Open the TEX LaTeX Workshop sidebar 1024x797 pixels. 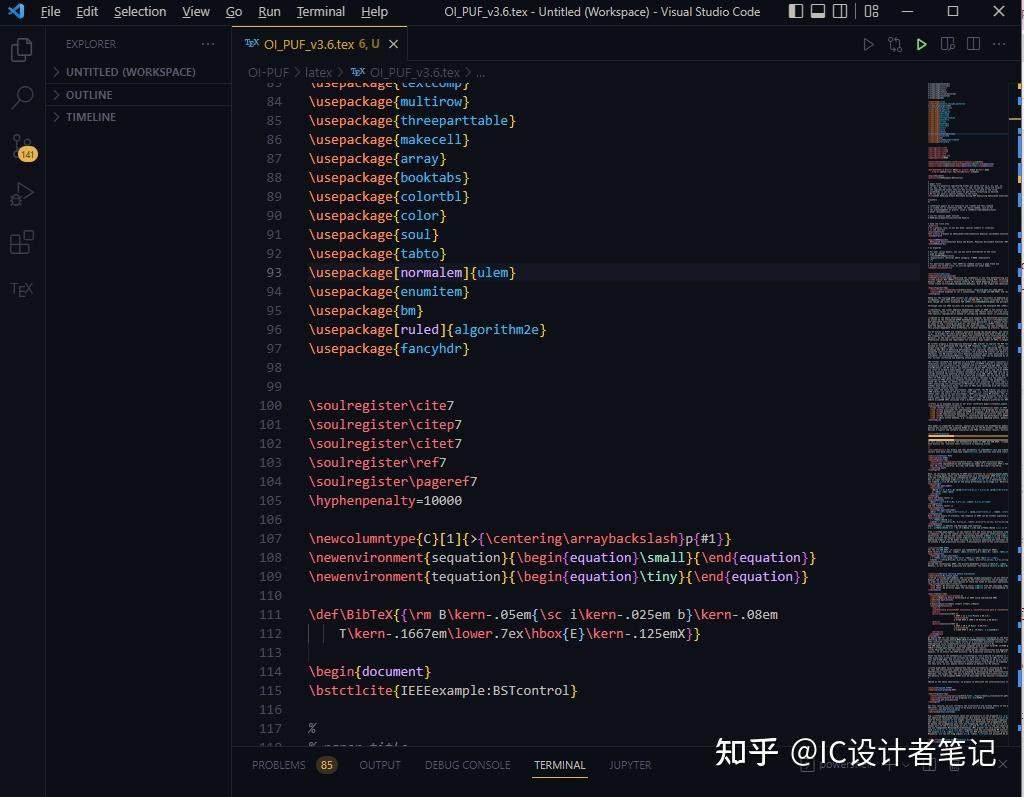(22, 289)
